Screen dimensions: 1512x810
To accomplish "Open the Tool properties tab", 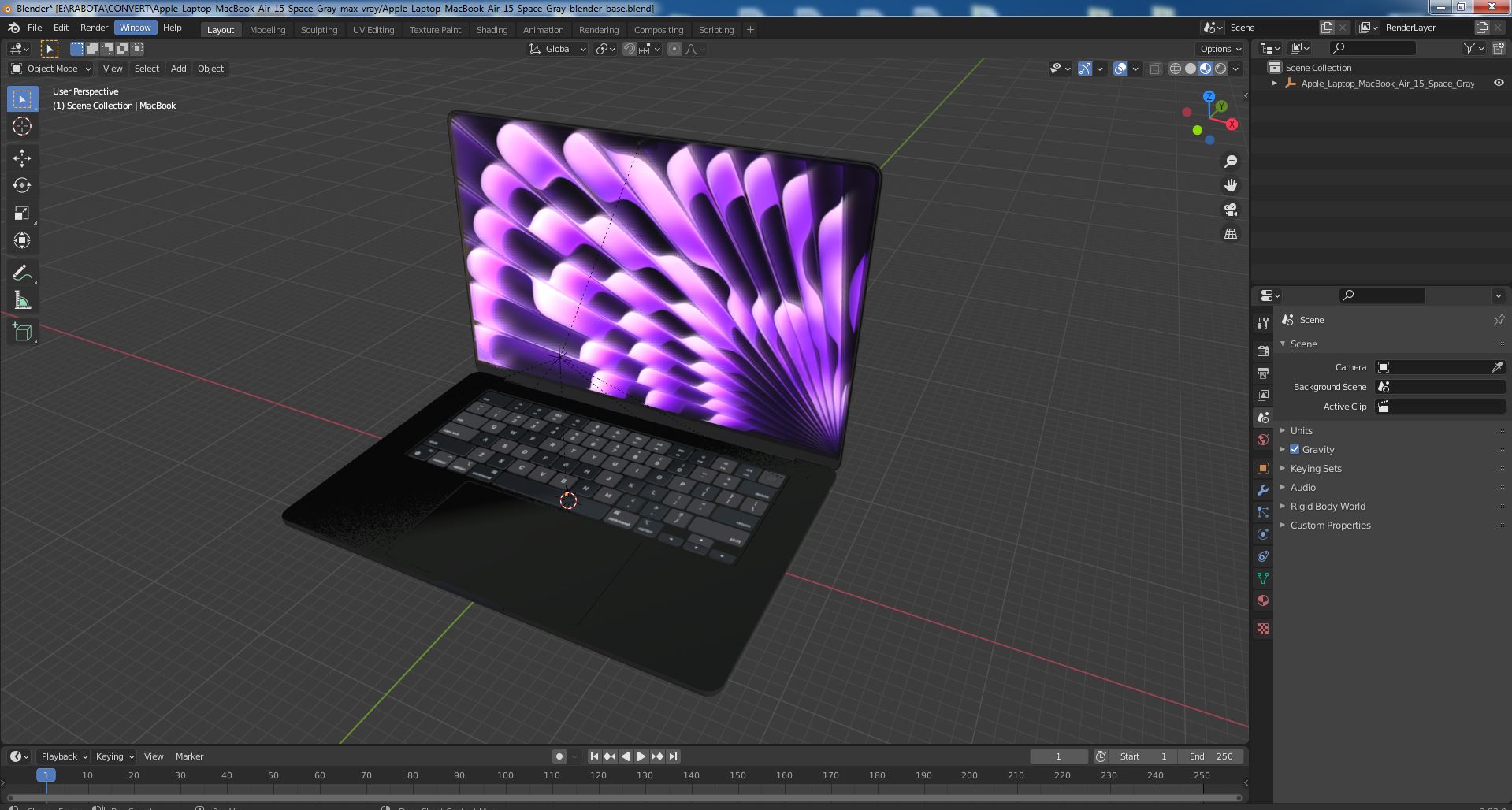I will tap(1263, 322).
